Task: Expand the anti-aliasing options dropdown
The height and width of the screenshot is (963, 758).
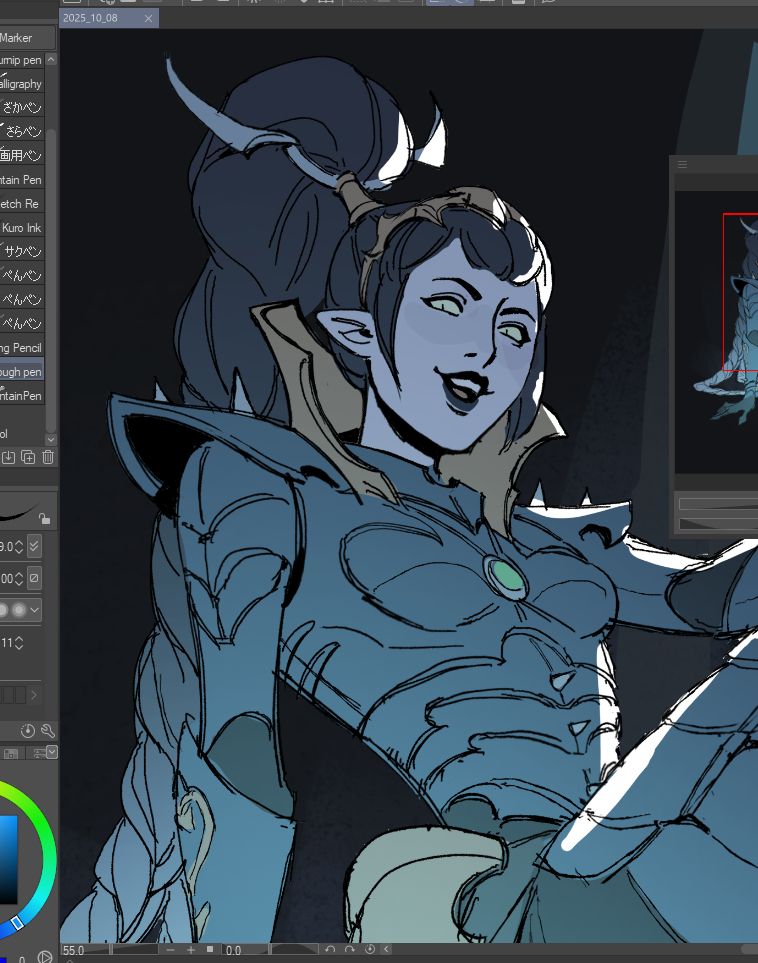Action: (x=34, y=610)
